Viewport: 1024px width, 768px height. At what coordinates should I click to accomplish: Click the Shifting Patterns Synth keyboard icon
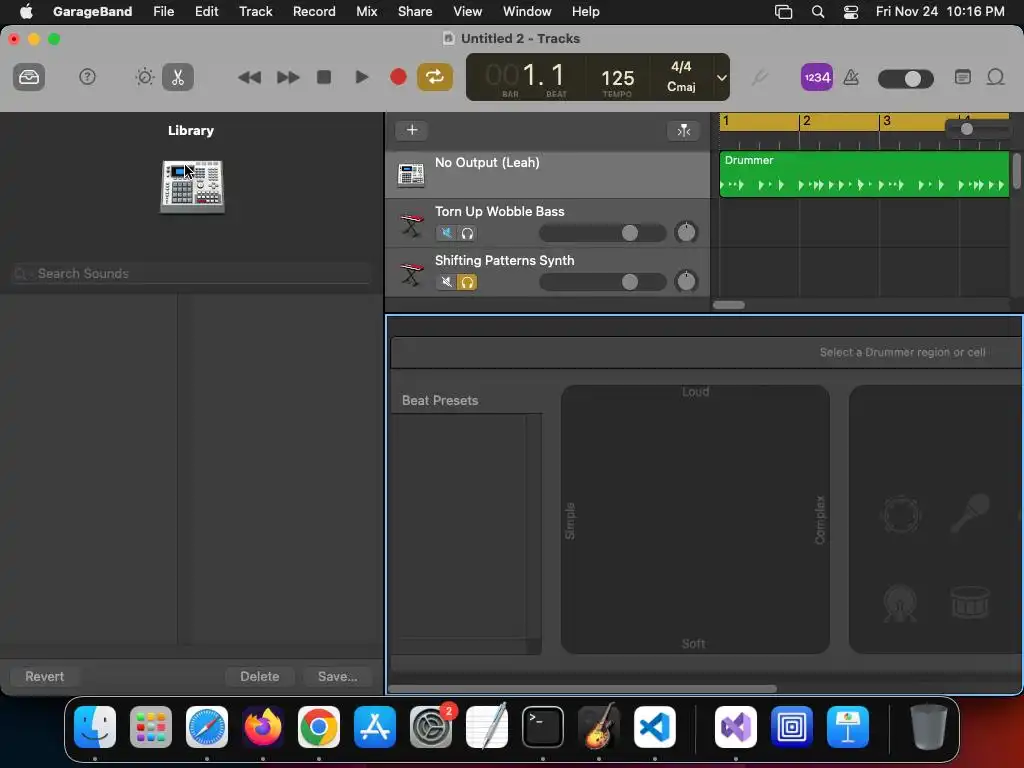(411, 274)
